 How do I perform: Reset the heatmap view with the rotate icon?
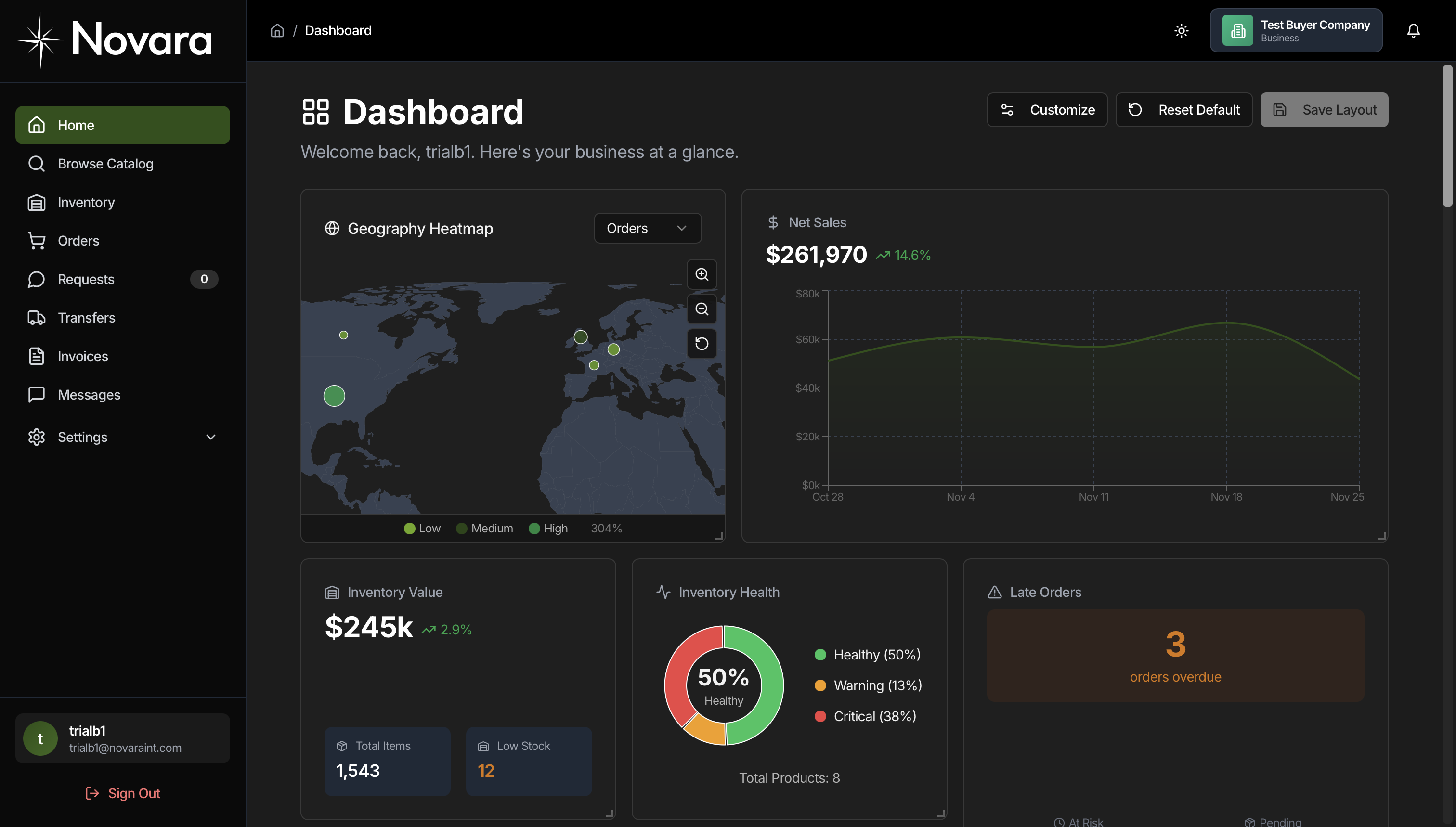(x=702, y=344)
